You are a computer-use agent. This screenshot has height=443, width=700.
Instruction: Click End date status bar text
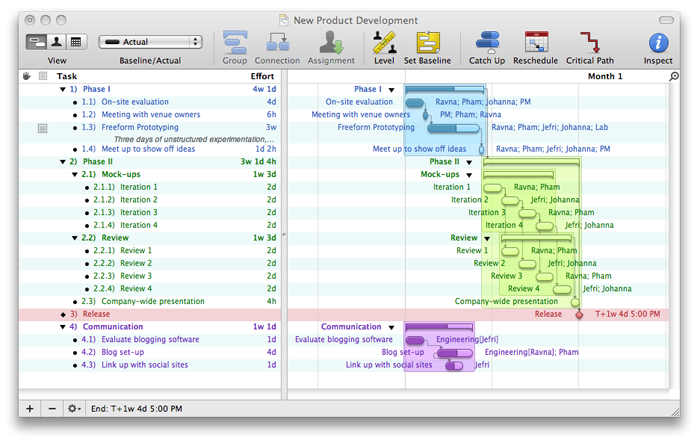[x=137, y=409]
